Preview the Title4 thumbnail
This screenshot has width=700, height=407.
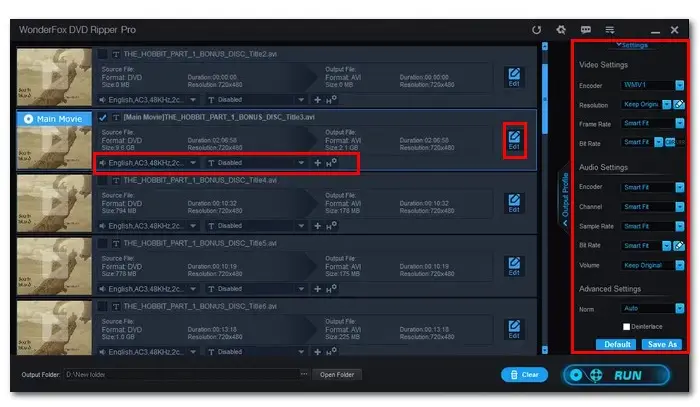click(x=54, y=203)
